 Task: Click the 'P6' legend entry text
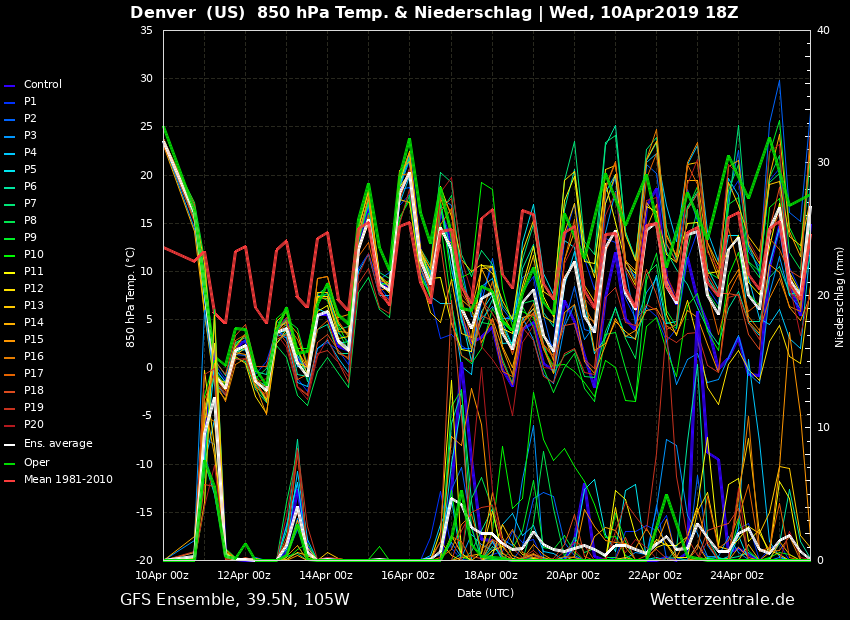(30, 186)
